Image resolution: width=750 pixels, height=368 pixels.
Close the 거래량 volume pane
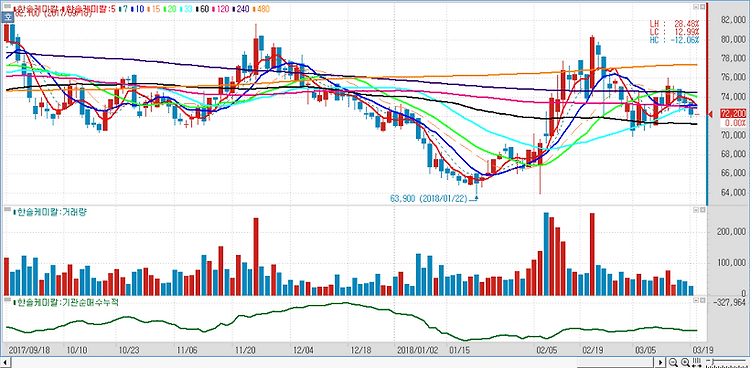[702, 210]
